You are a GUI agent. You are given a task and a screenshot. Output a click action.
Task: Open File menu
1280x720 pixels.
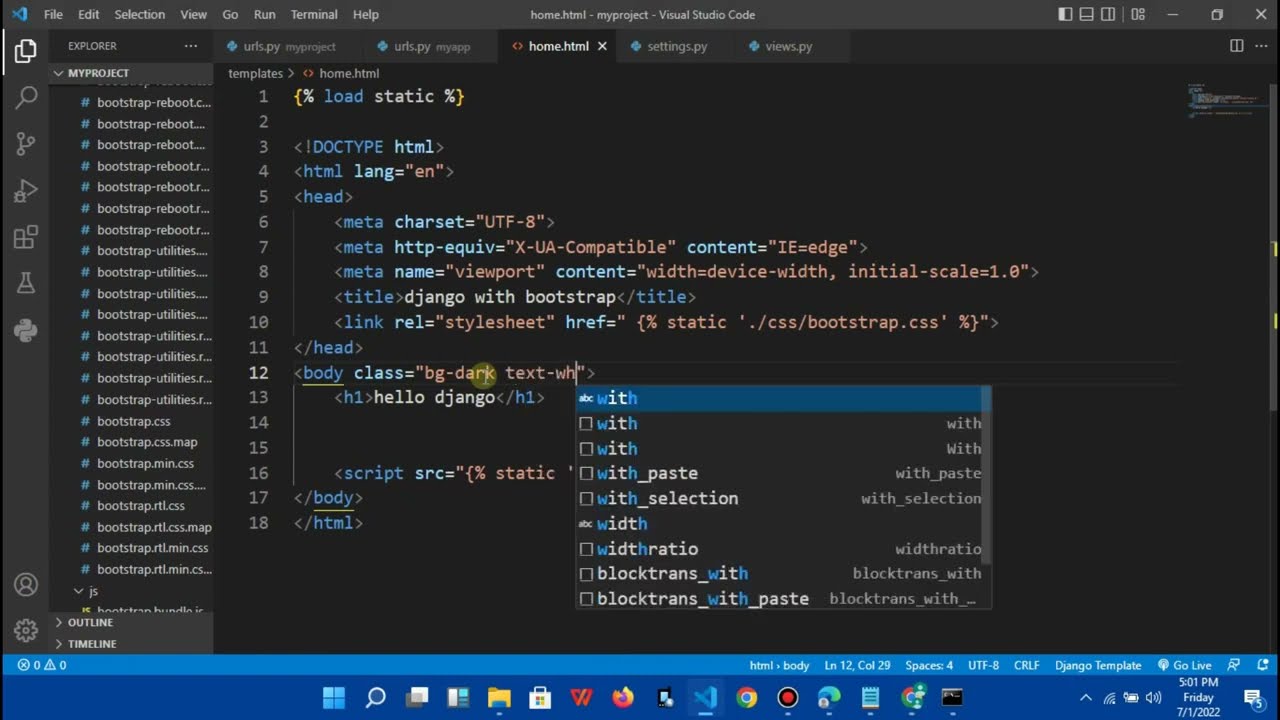(53, 14)
